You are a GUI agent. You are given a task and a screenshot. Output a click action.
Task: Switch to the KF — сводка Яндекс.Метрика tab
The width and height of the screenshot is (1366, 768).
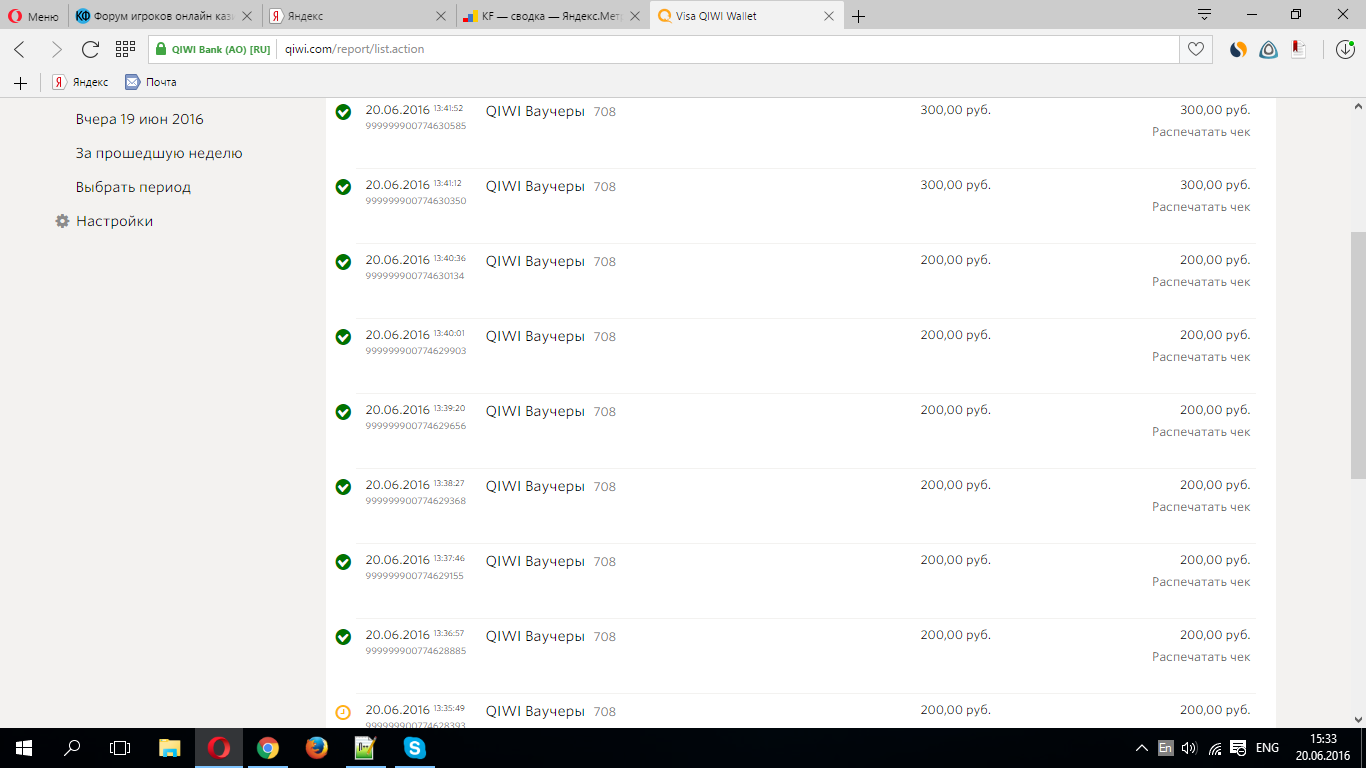coord(552,16)
